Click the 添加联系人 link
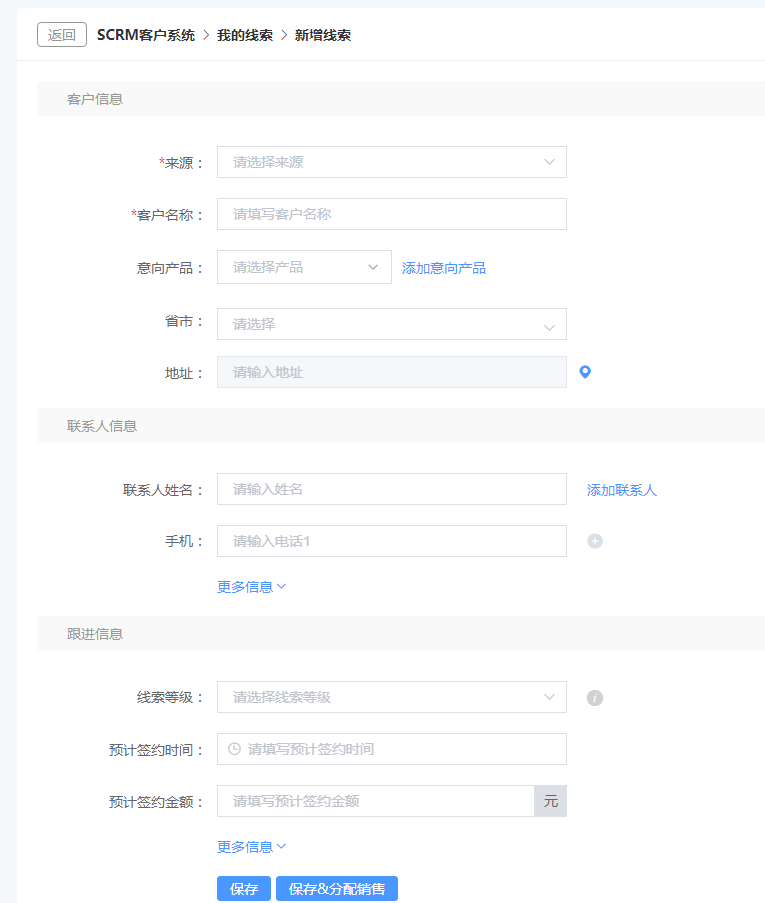Screen dimensions: 765x903 click(x=622, y=490)
